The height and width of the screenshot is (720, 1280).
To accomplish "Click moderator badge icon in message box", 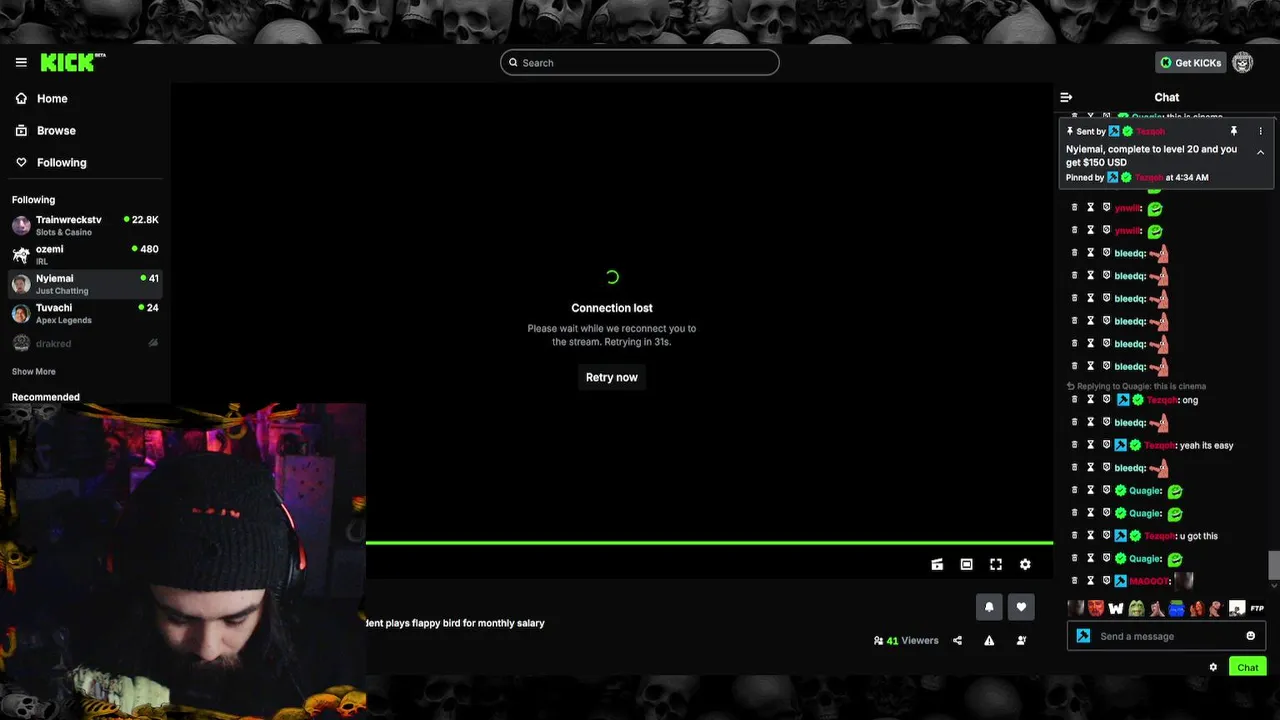I will [x=1083, y=636].
